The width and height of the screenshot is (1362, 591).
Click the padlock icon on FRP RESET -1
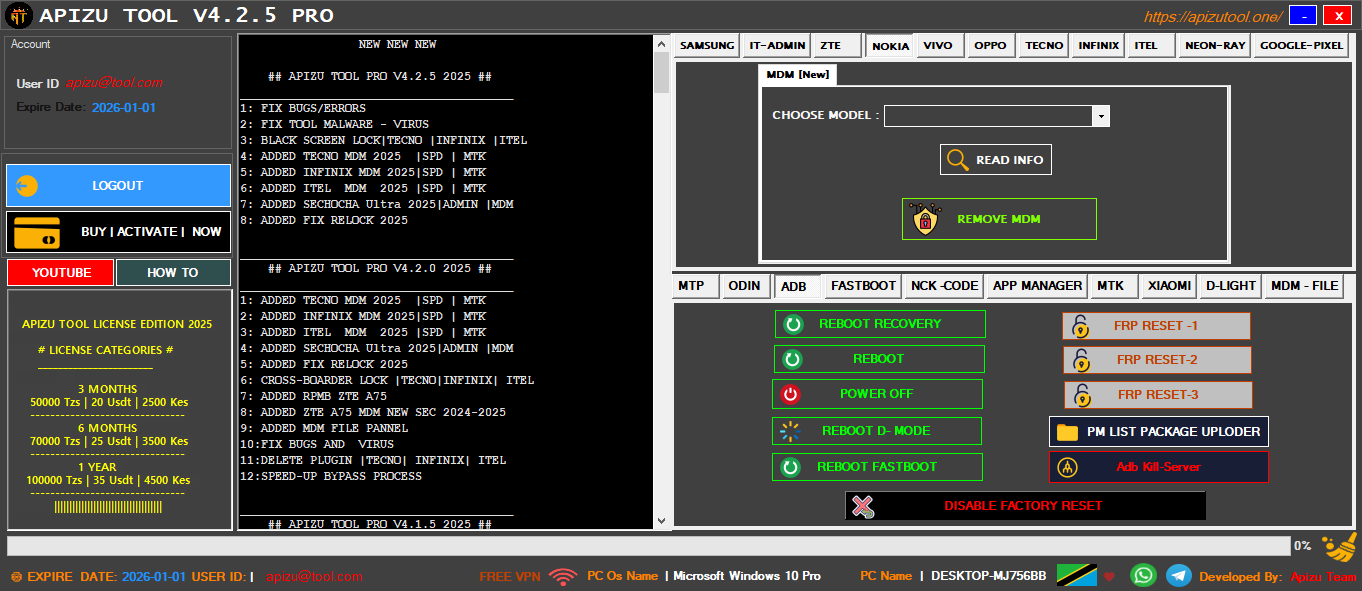point(1080,326)
